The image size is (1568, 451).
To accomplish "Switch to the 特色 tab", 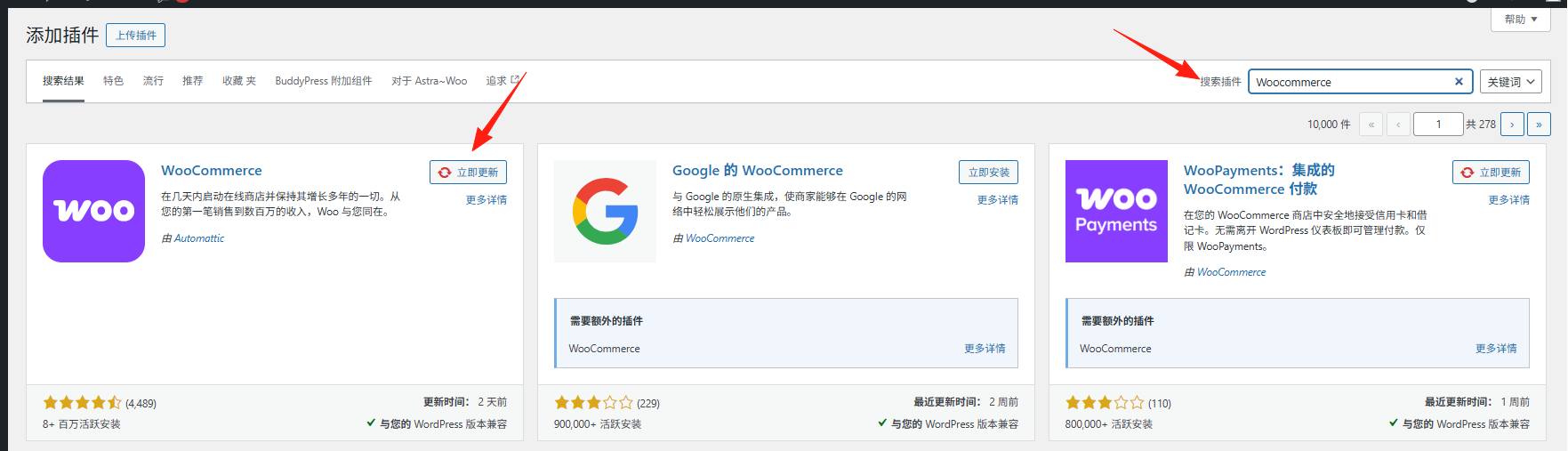I will pos(113,81).
